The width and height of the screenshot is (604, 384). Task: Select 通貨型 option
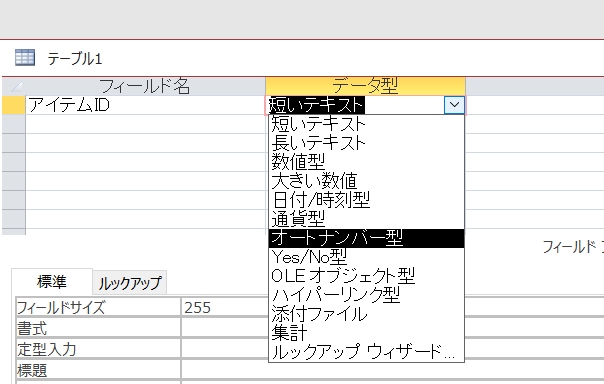point(366,219)
